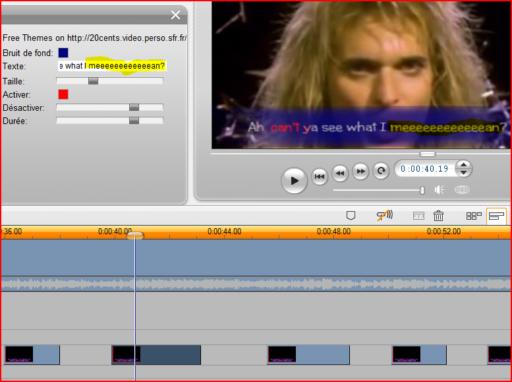The width and height of the screenshot is (512, 382).
Task: Click the Play button under the preview
Action: coord(294,180)
